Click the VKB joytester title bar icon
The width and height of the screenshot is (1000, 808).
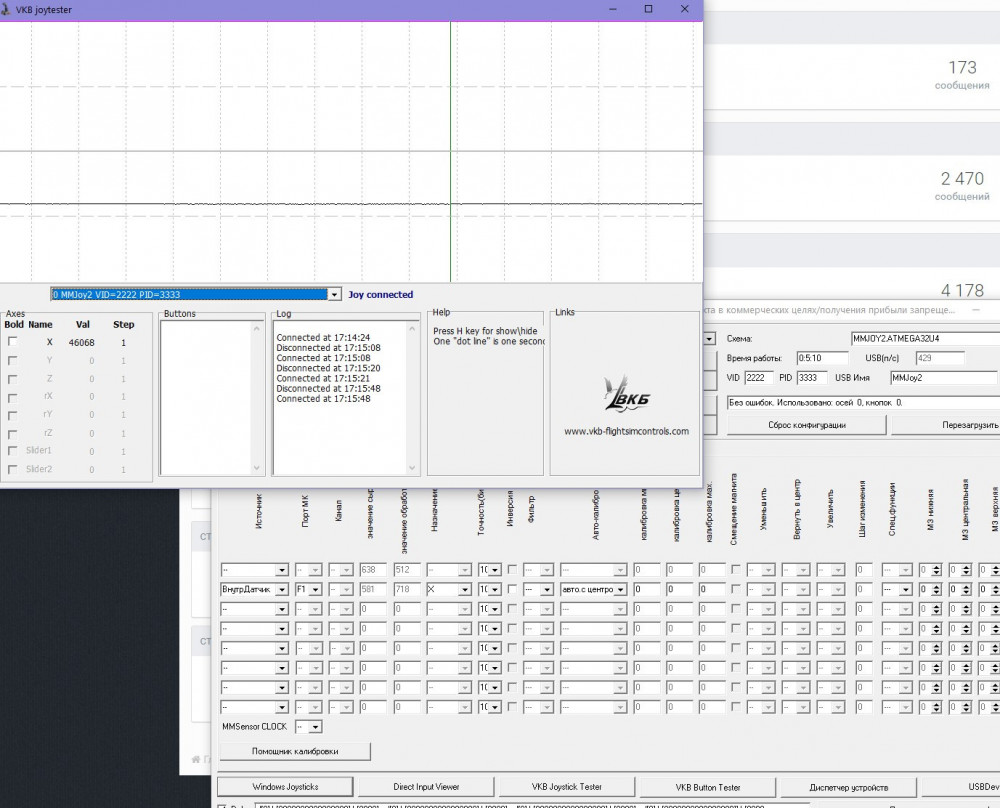(x=8, y=9)
